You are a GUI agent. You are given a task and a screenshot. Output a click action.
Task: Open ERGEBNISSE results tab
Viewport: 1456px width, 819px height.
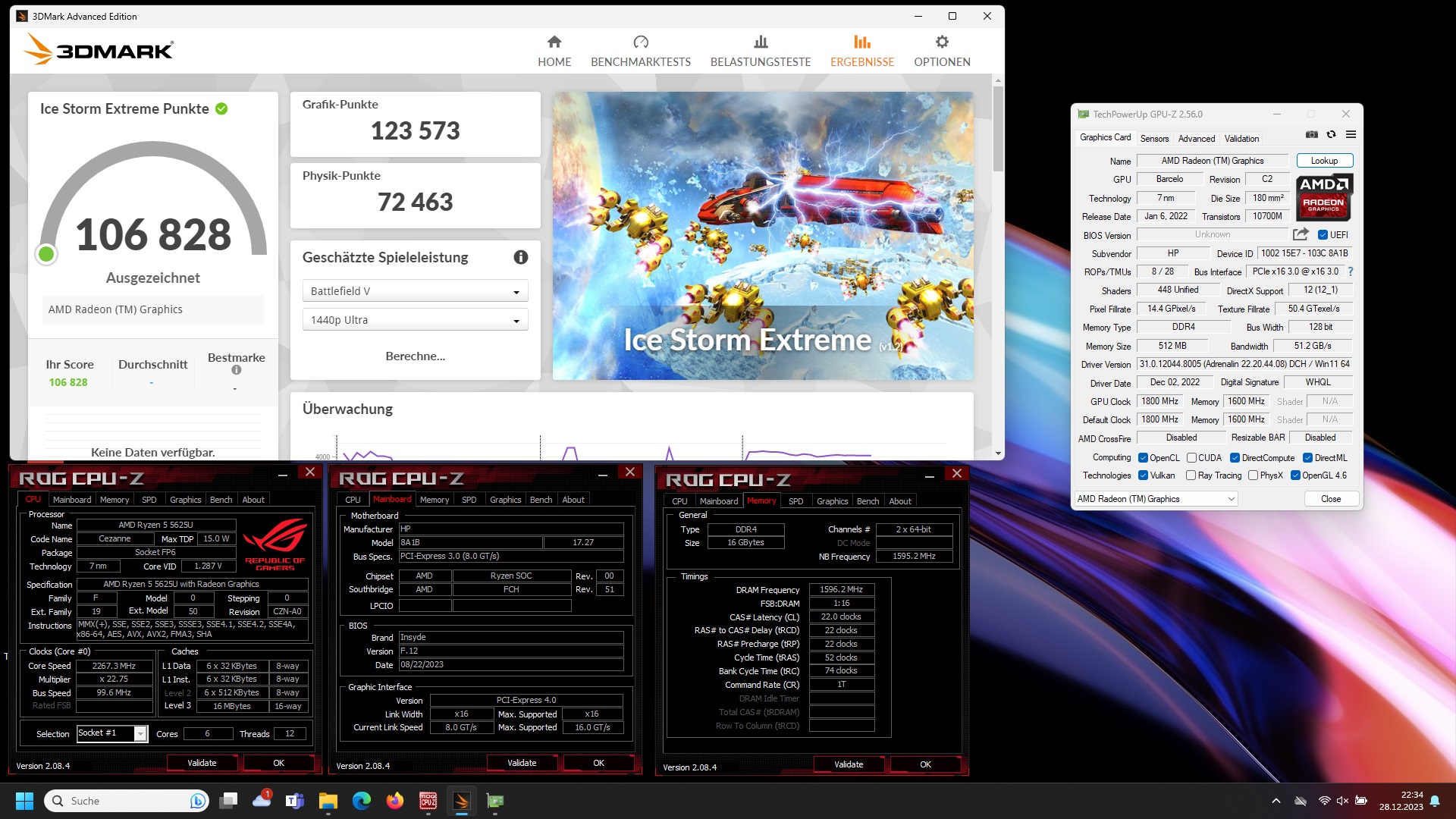[862, 51]
